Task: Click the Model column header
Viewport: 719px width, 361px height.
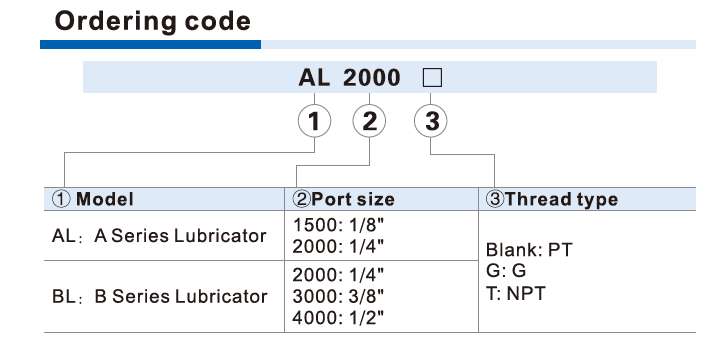Action: click(93, 199)
